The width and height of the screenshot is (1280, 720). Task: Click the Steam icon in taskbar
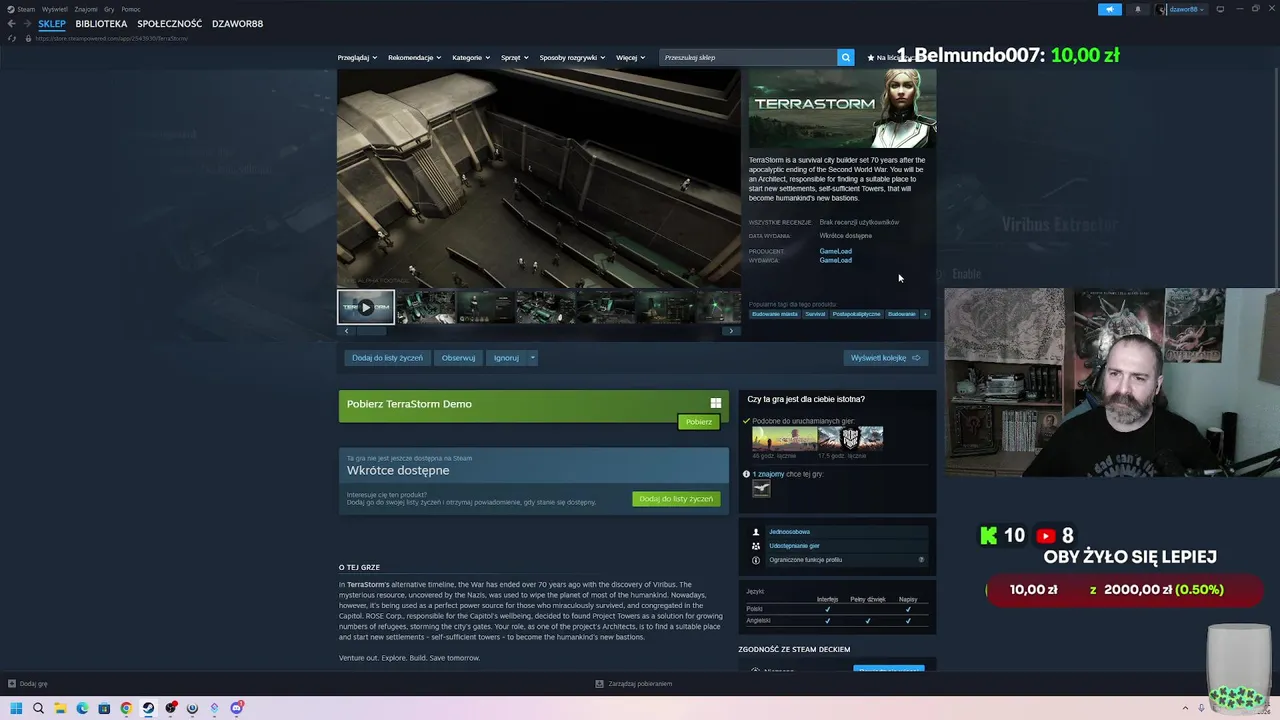click(x=148, y=708)
